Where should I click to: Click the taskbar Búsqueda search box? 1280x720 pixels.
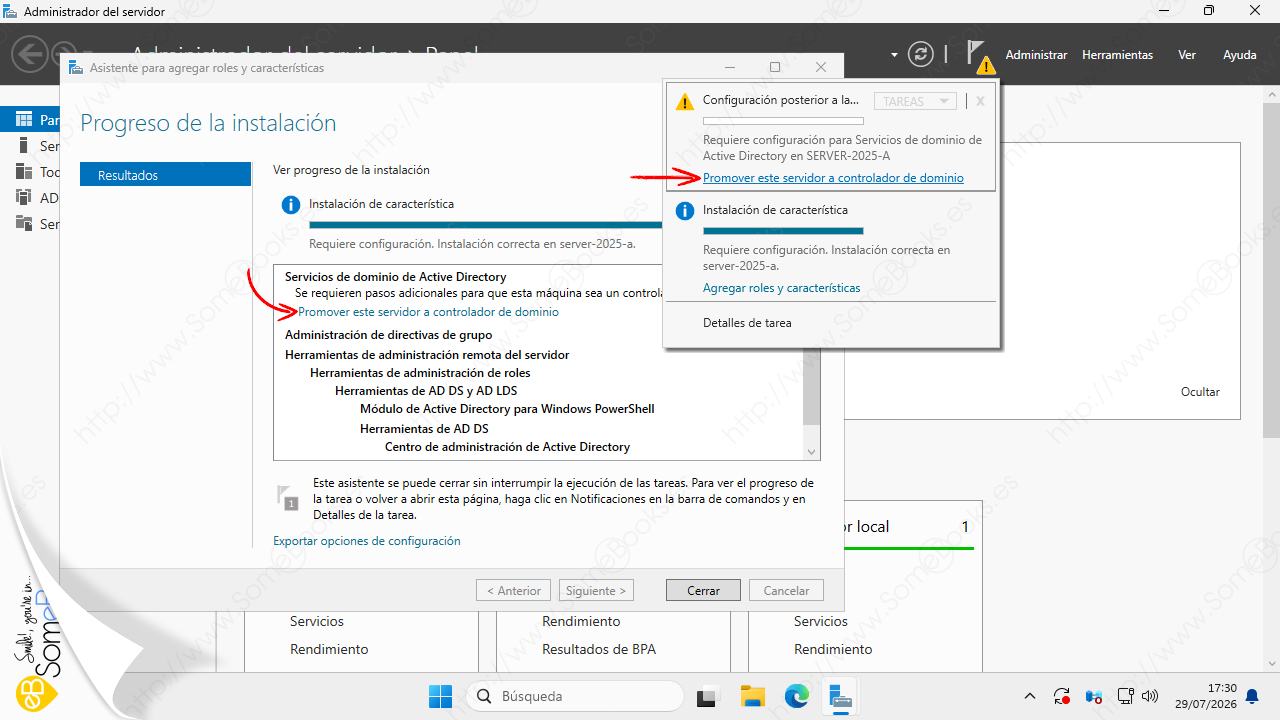pyautogui.click(x=574, y=696)
